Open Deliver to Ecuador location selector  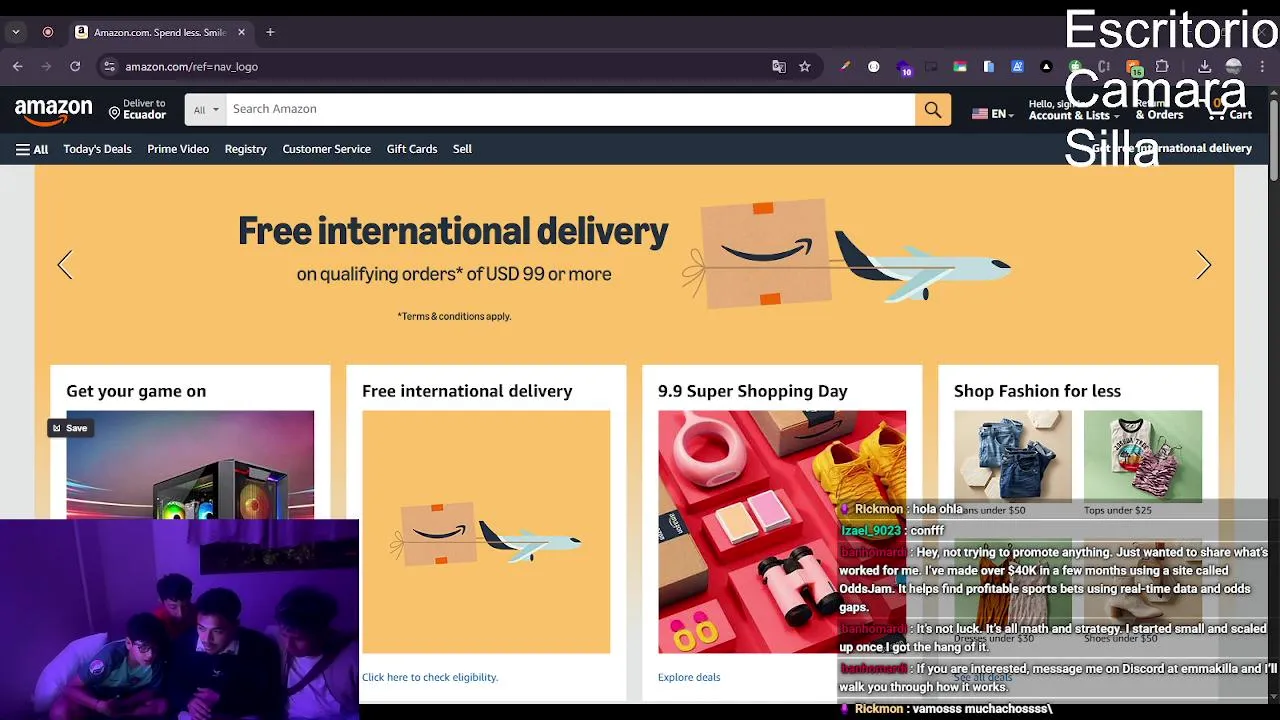(x=137, y=109)
